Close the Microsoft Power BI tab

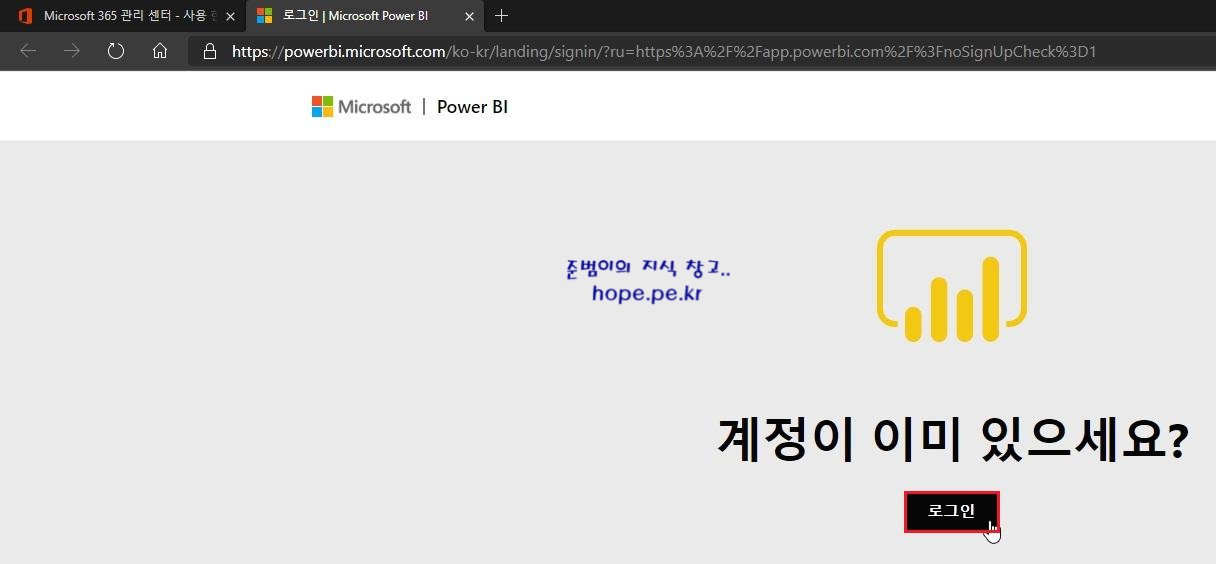point(469,16)
